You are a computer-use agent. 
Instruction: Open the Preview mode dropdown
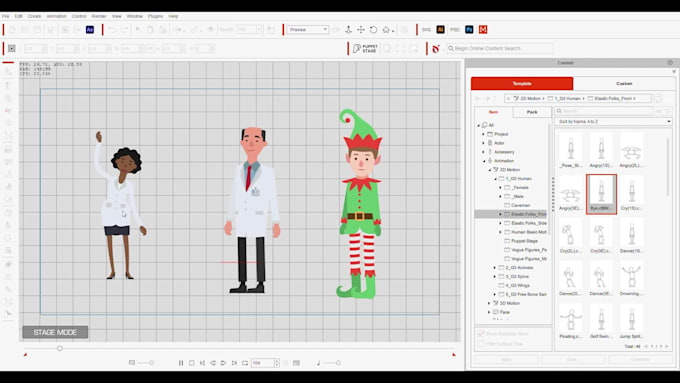[x=307, y=29]
